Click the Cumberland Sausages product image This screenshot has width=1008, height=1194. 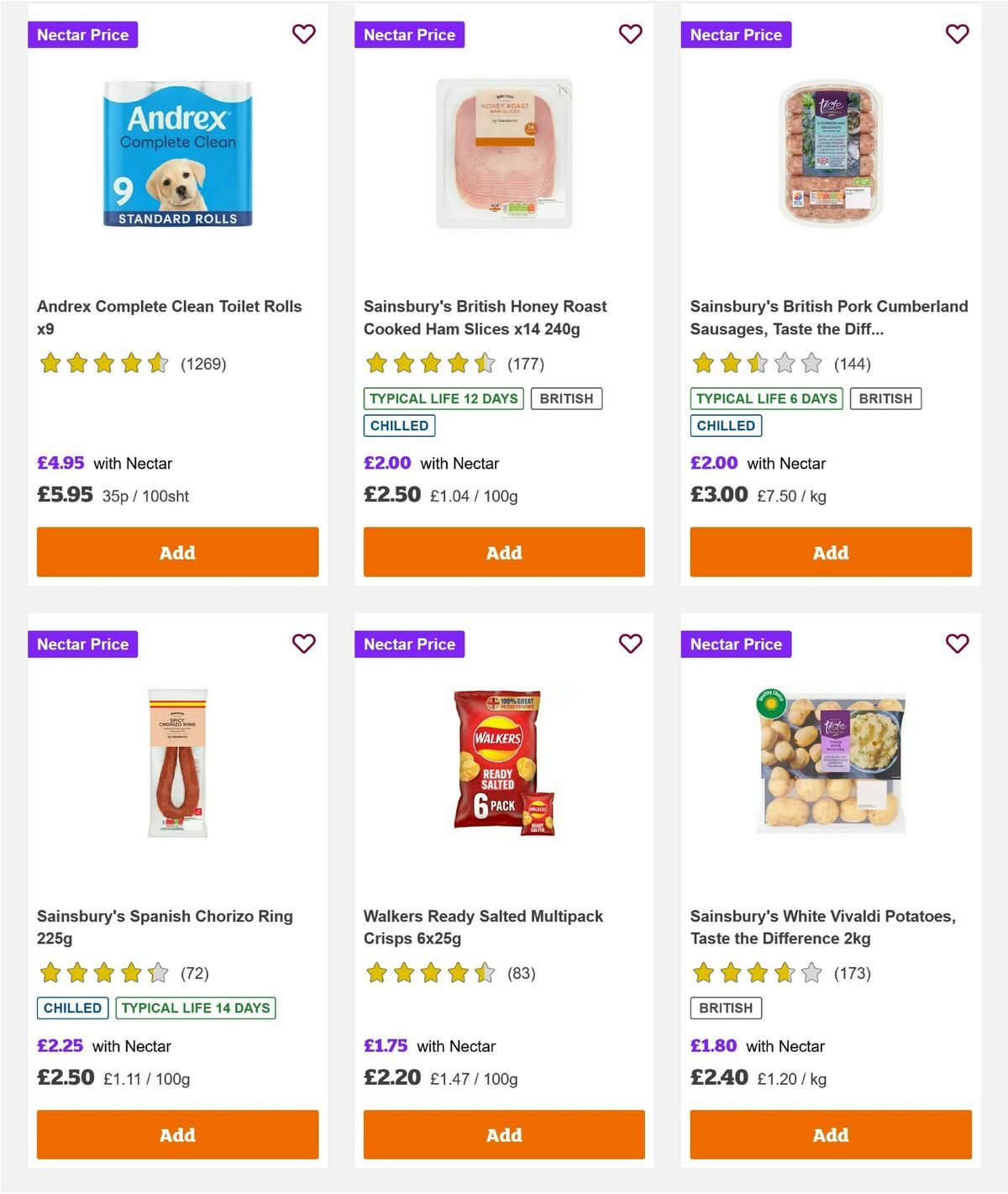tap(830, 154)
